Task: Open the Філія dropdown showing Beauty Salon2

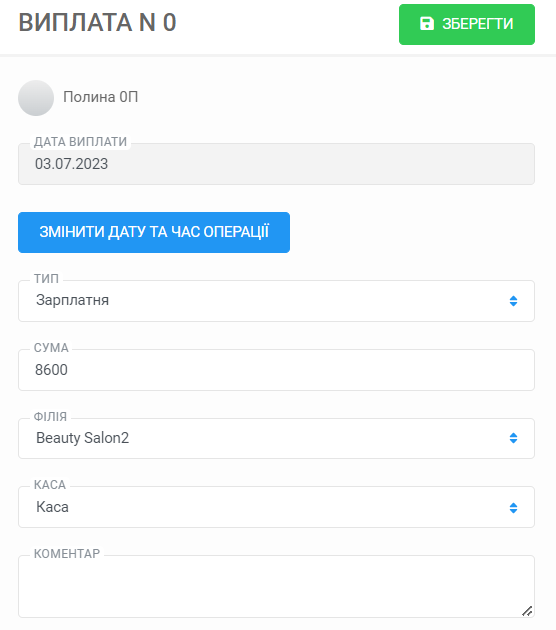Action: [276, 438]
